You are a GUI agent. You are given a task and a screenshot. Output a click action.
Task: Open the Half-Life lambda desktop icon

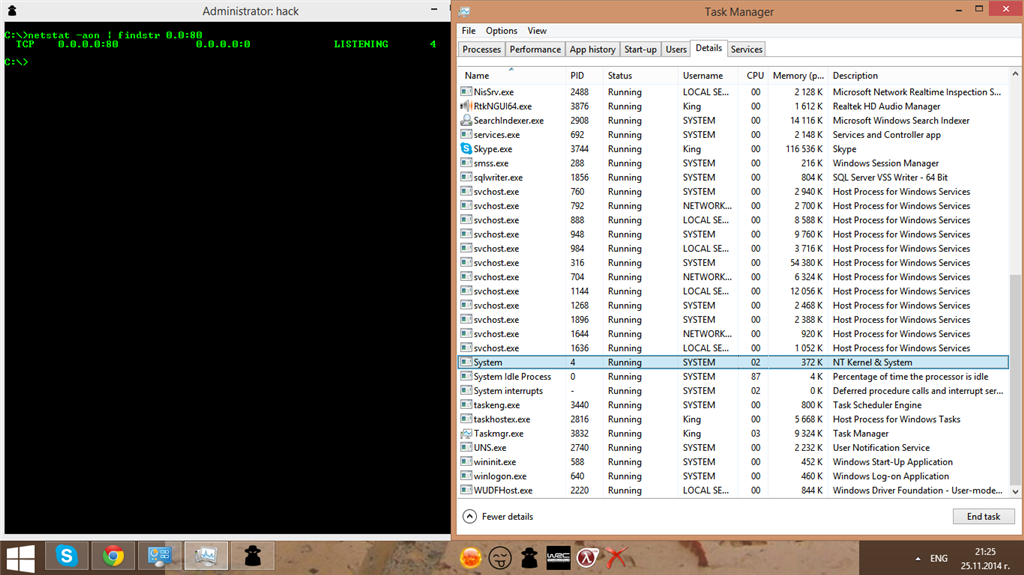click(587, 557)
